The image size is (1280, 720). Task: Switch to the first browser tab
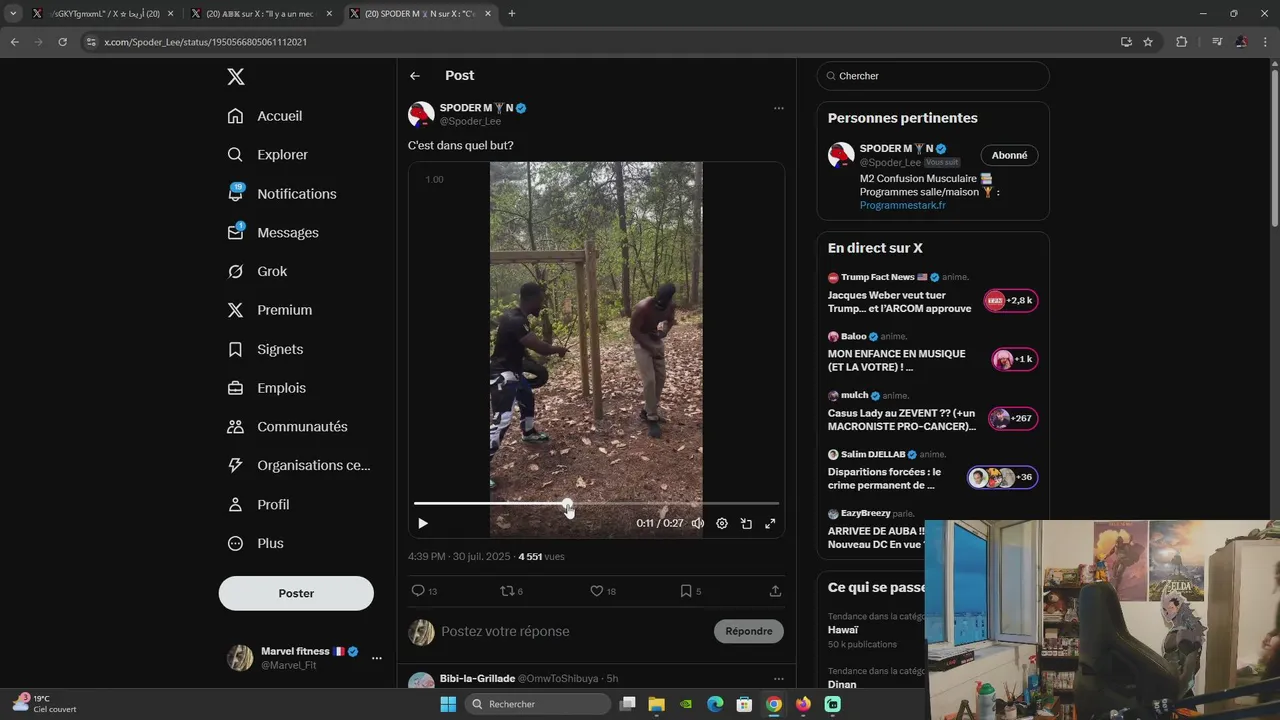(103, 14)
